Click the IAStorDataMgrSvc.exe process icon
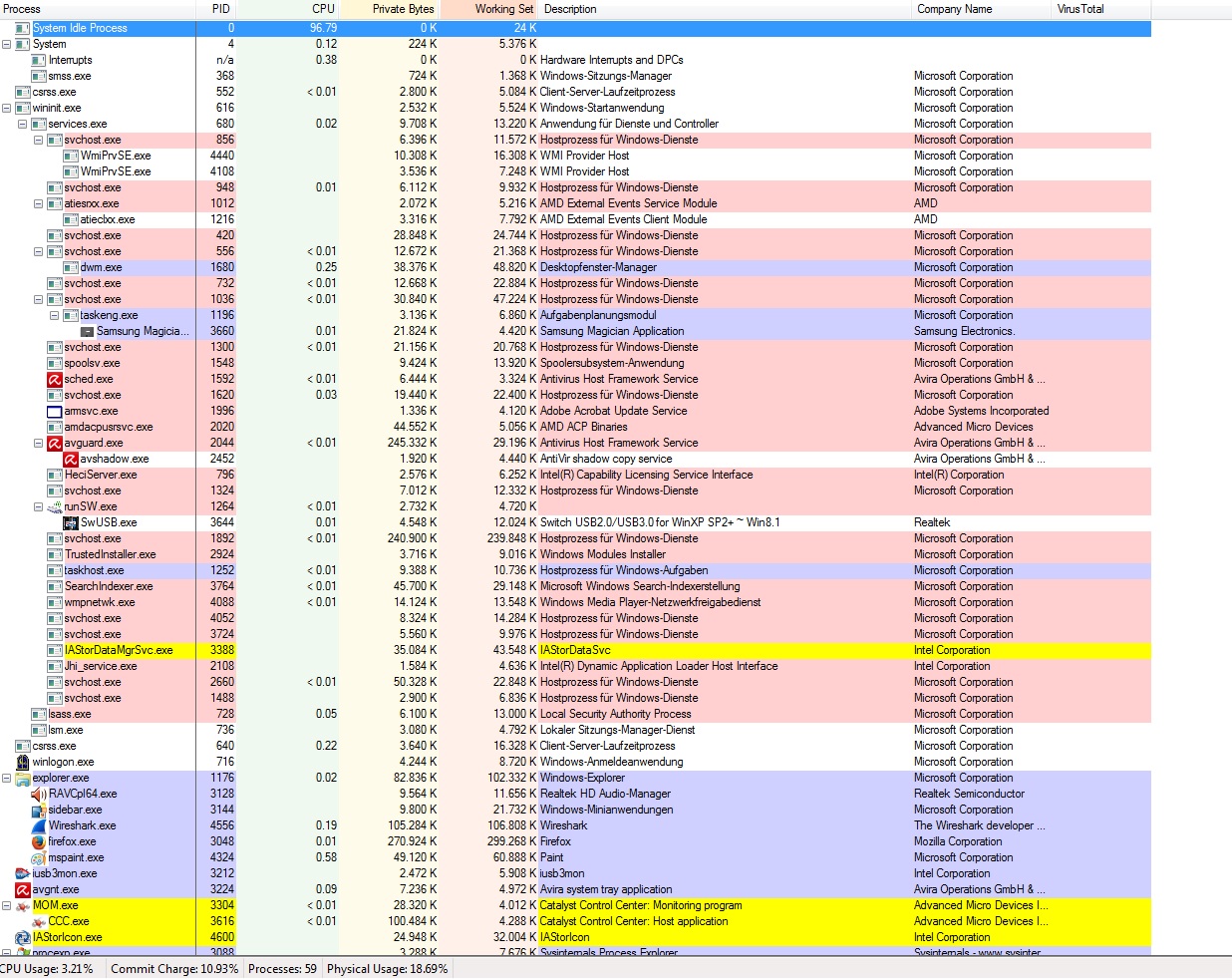This screenshot has height=979, width=1232. point(55,650)
